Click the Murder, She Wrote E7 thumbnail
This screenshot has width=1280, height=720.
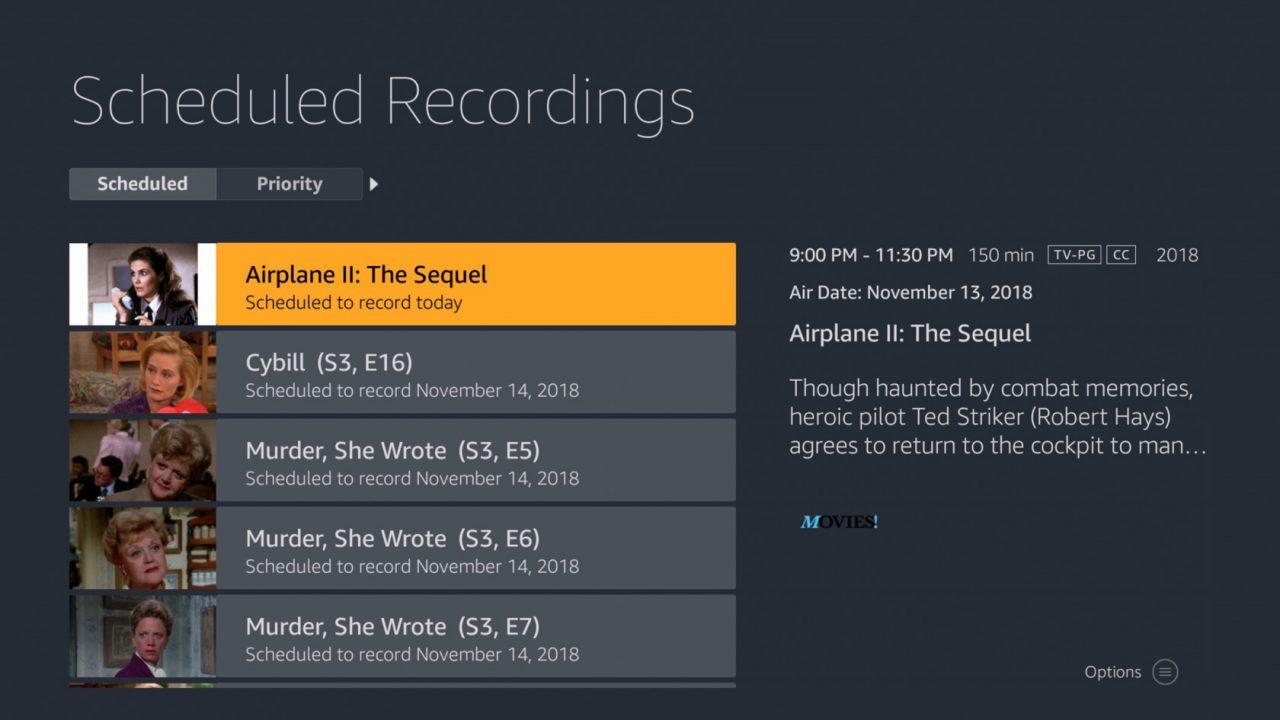point(143,636)
